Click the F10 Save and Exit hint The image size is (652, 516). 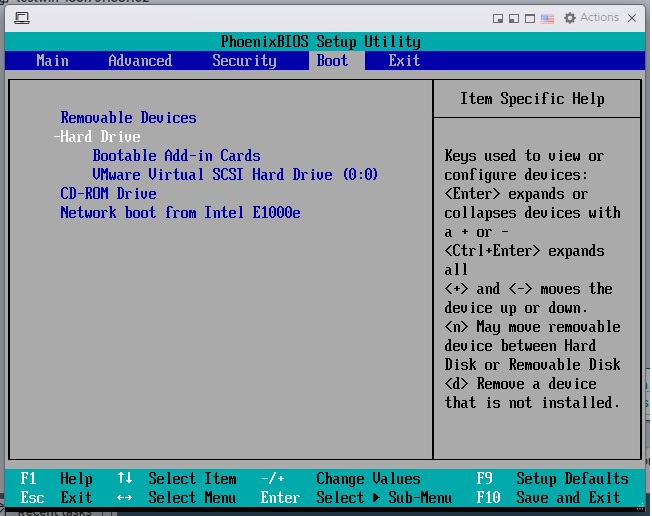[x=548, y=498]
